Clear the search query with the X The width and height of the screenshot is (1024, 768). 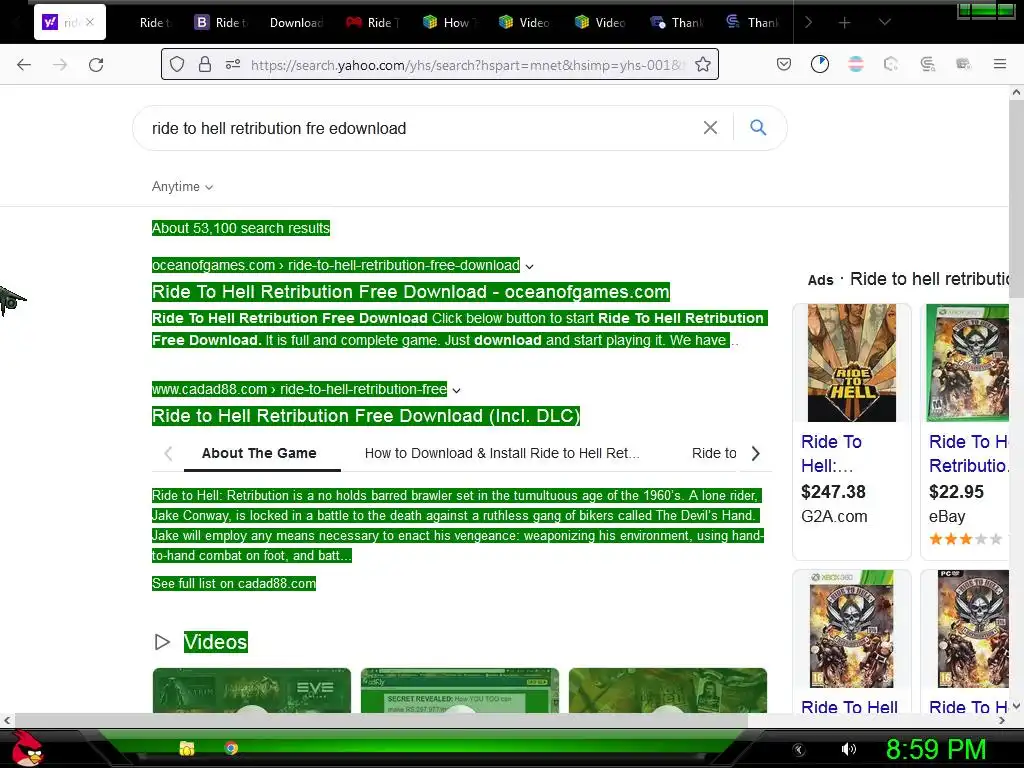(x=711, y=127)
